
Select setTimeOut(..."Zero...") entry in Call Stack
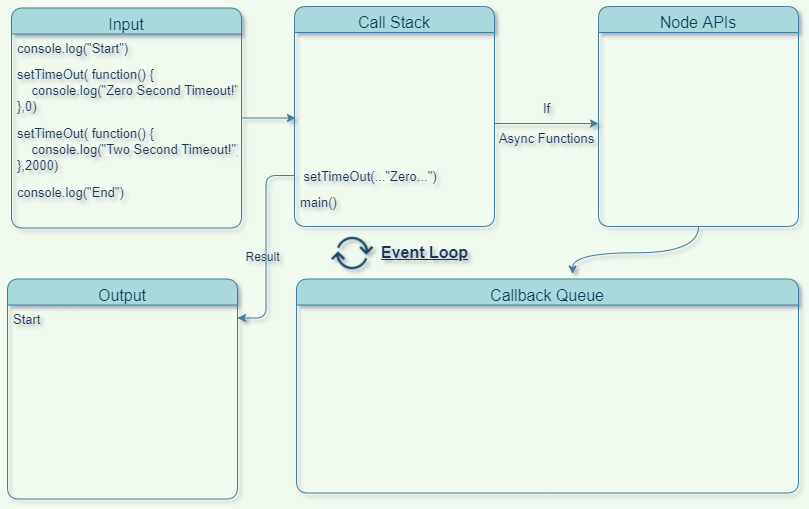(x=370, y=177)
